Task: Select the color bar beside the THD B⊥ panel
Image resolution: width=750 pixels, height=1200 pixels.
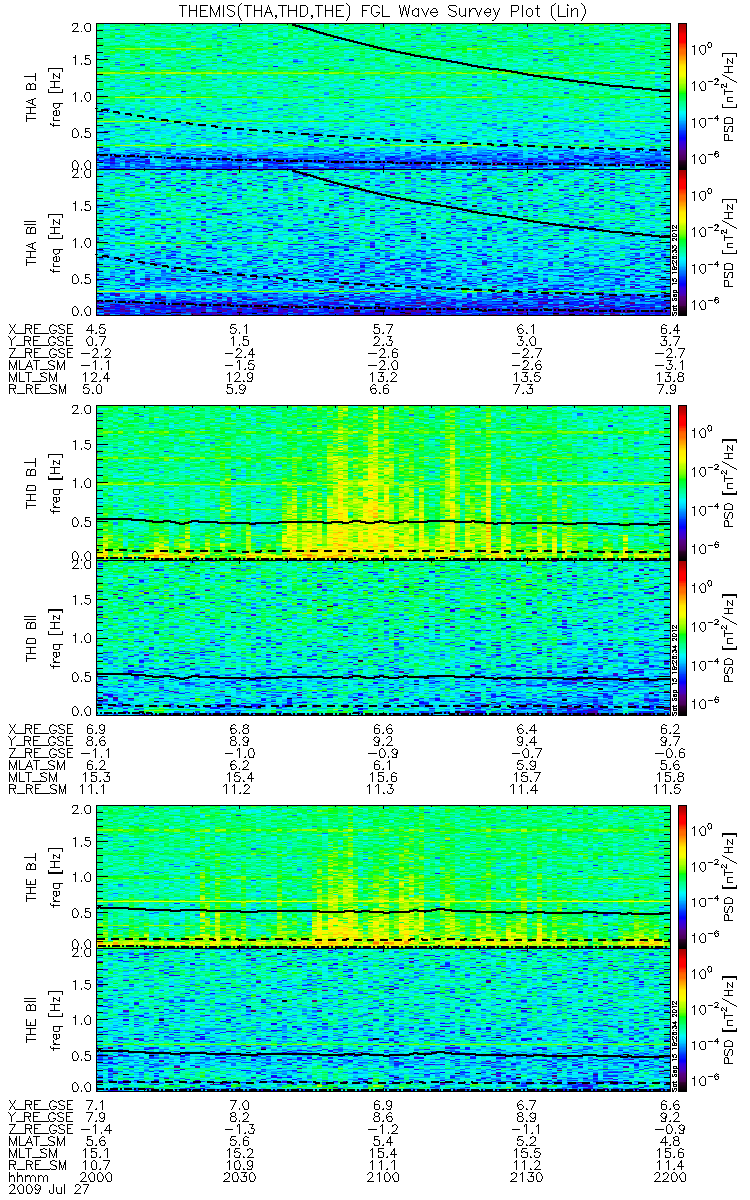Action: click(x=683, y=482)
